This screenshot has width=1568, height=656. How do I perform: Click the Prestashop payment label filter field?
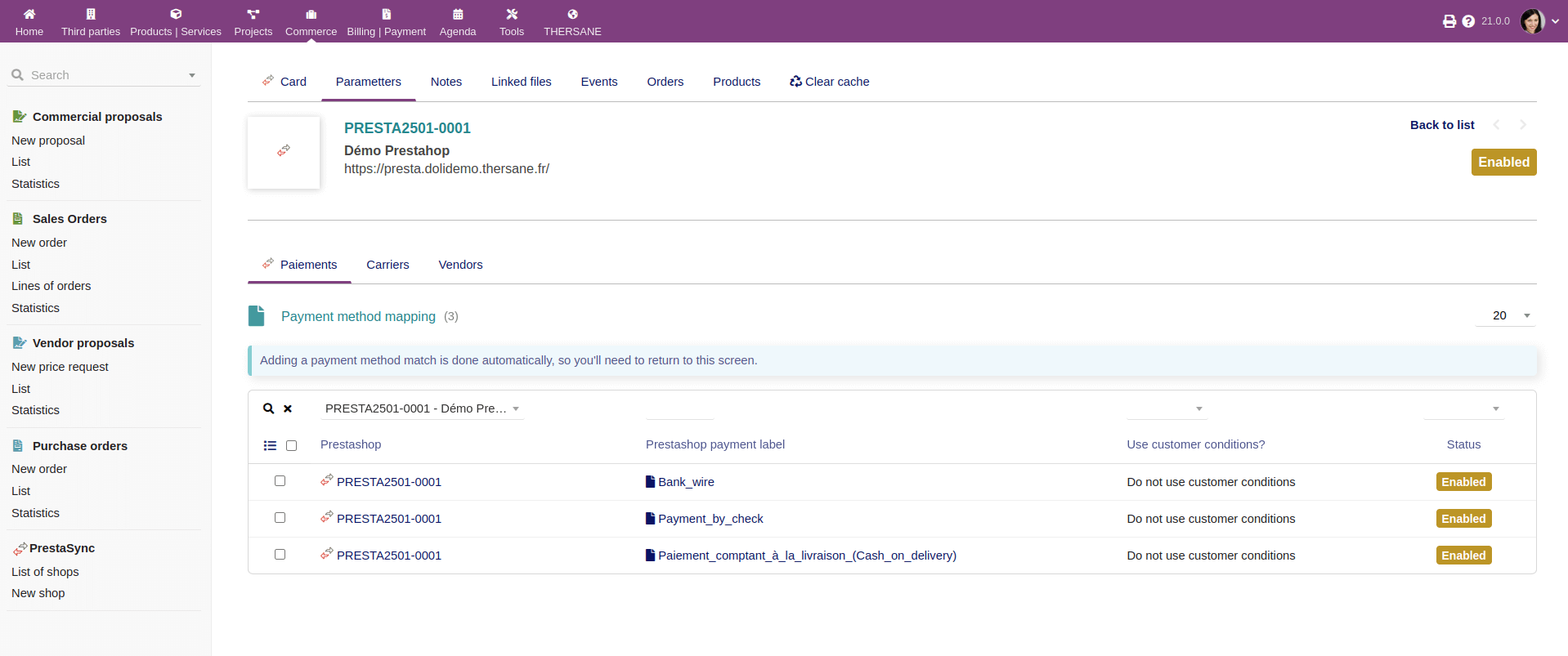click(x=679, y=408)
